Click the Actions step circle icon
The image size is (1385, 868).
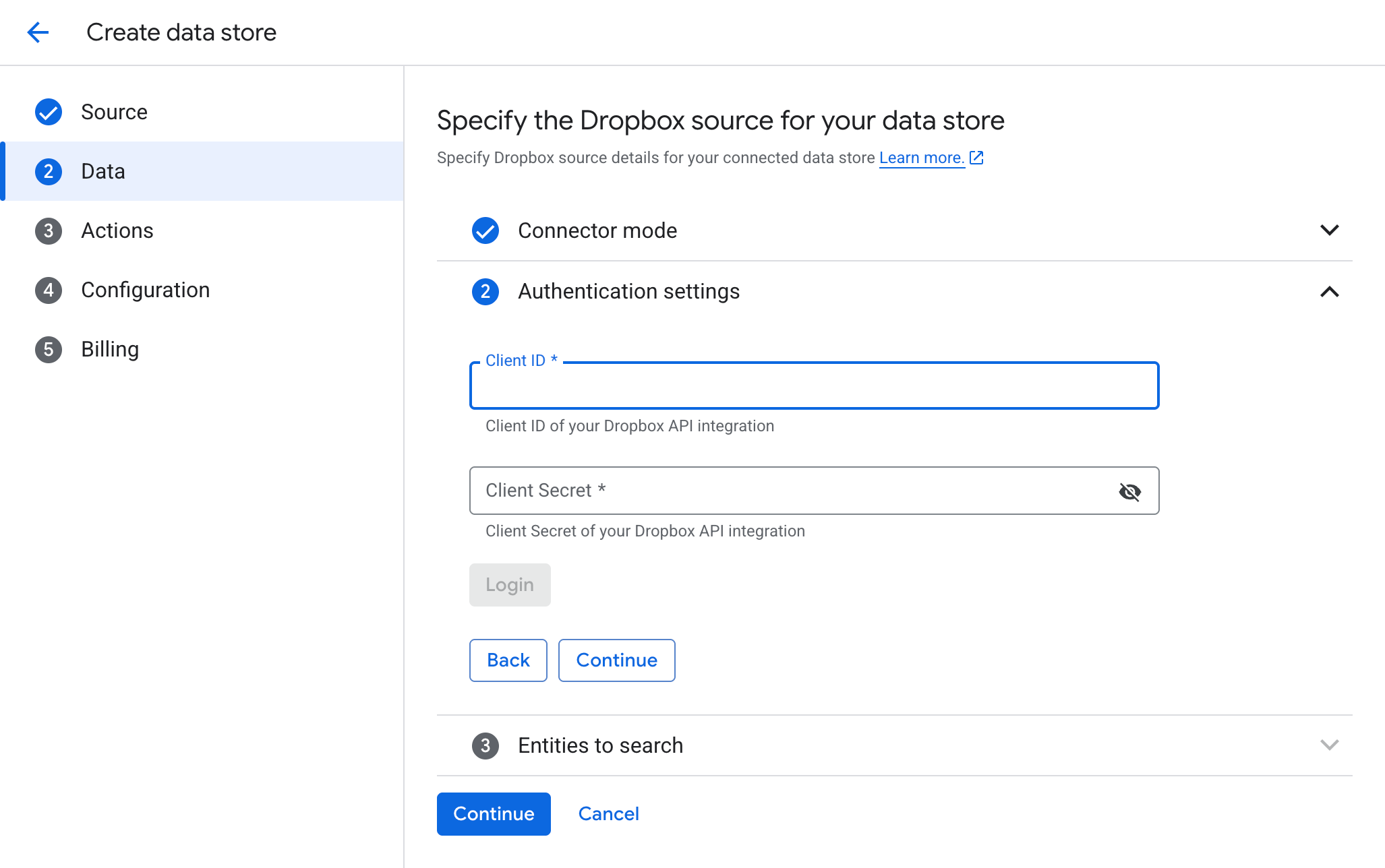(x=48, y=230)
